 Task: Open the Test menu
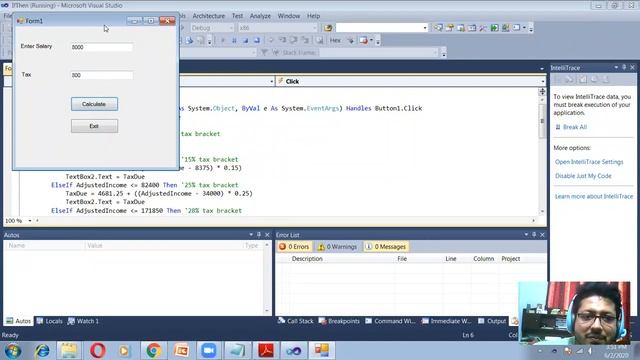click(x=237, y=16)
